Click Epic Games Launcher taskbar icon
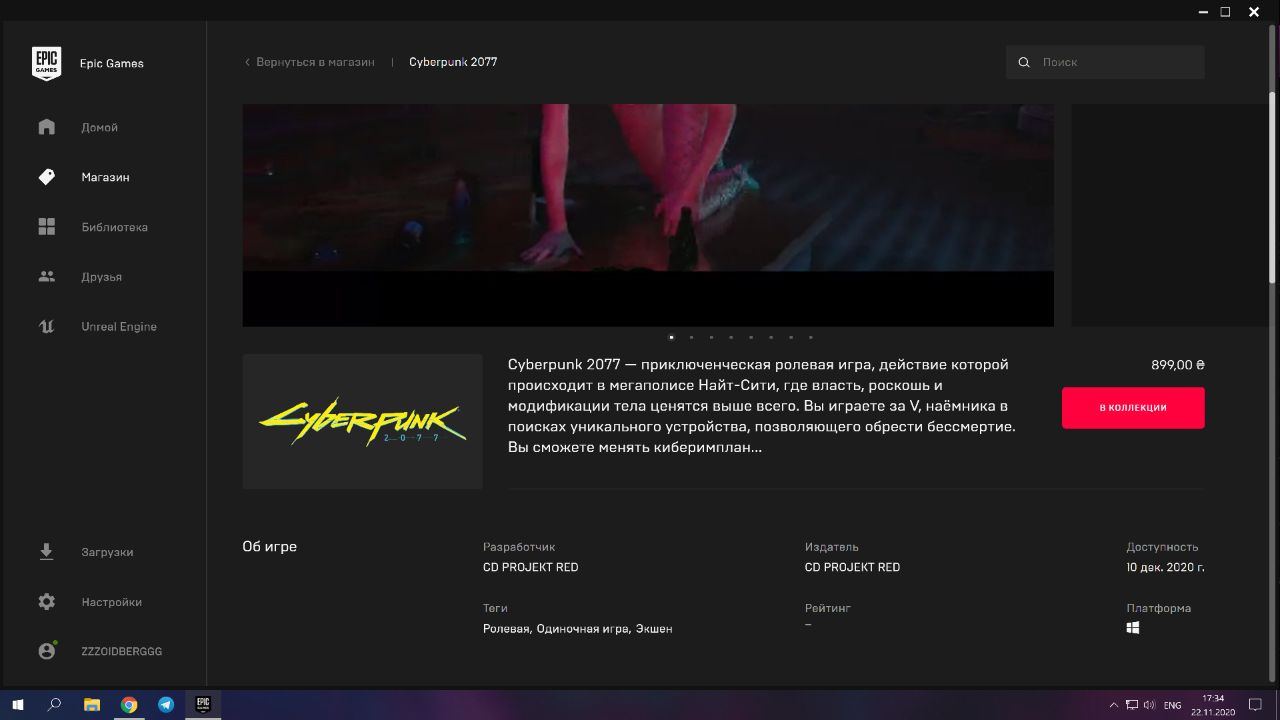Viewport: 1280px width, 720px height. pos(202,705)
